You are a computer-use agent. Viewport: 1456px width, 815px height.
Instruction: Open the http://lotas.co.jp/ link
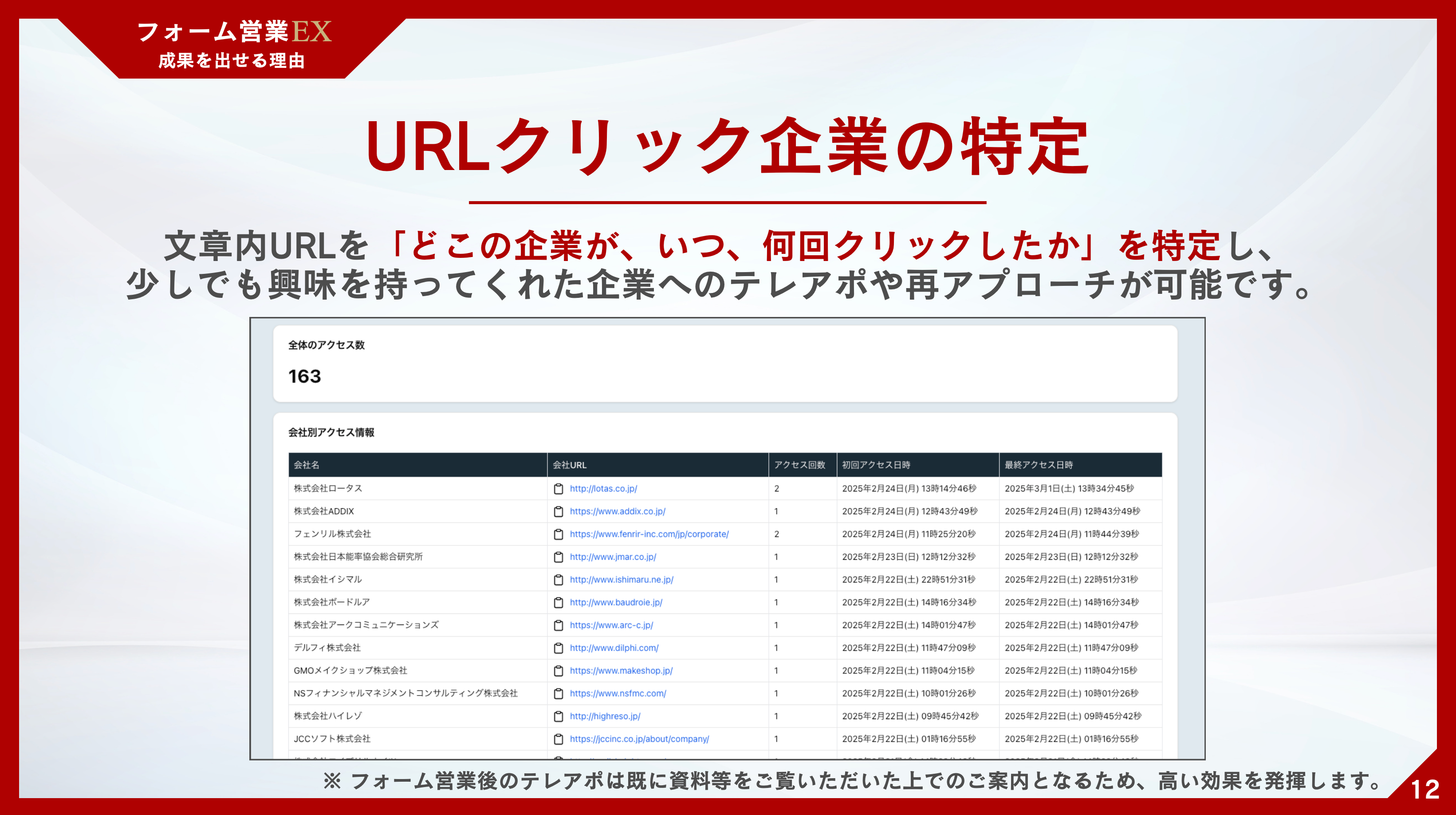point(603,489)
